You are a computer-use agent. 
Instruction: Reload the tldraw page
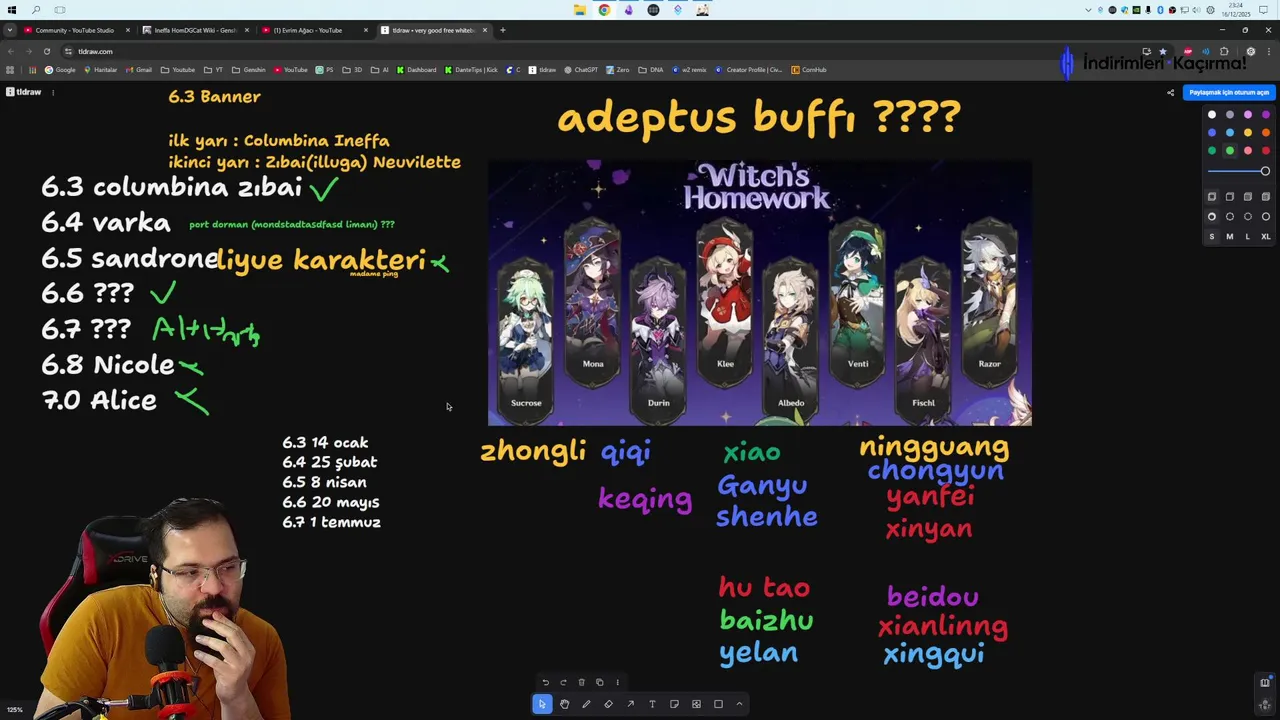click(x=46, y=51)
